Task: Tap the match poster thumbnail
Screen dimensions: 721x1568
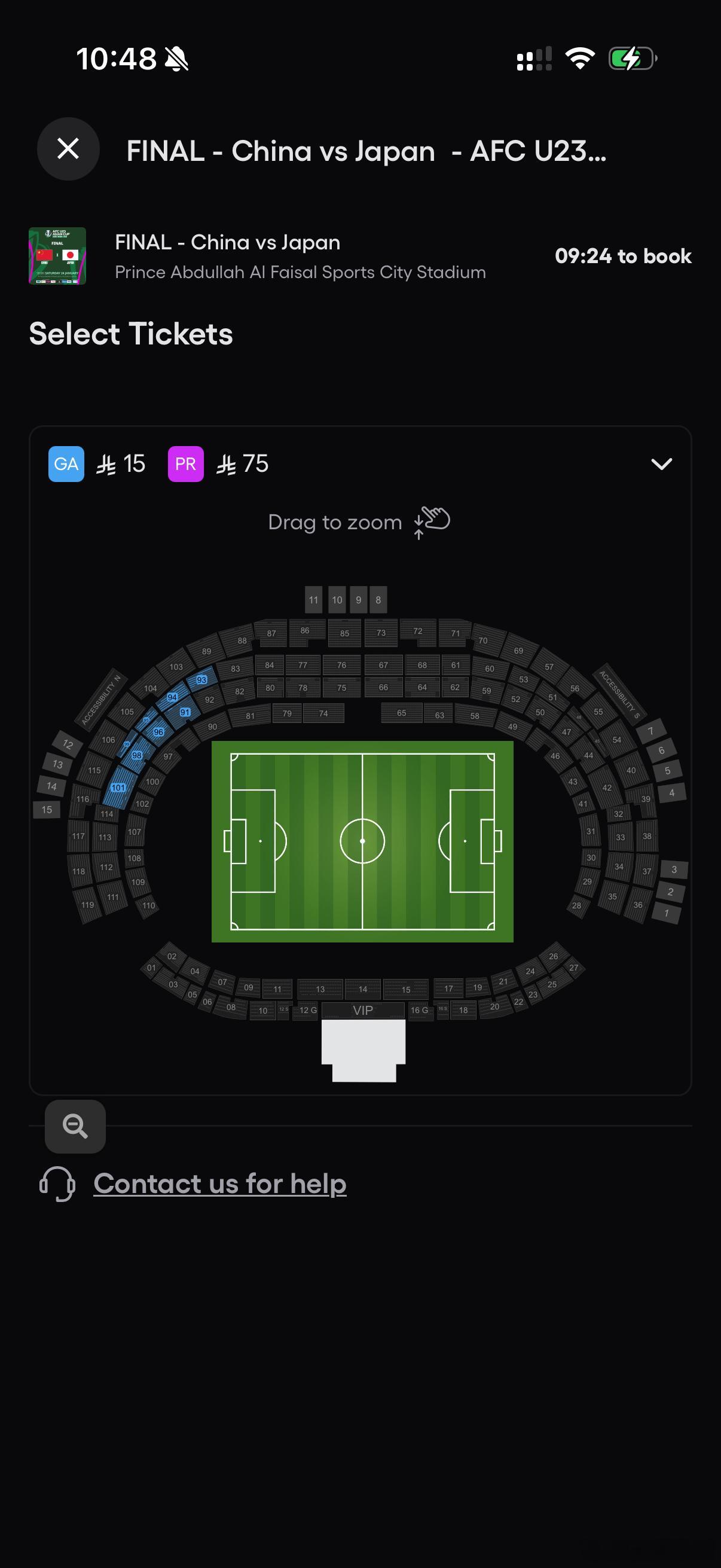Action: (x=57, y=257)
